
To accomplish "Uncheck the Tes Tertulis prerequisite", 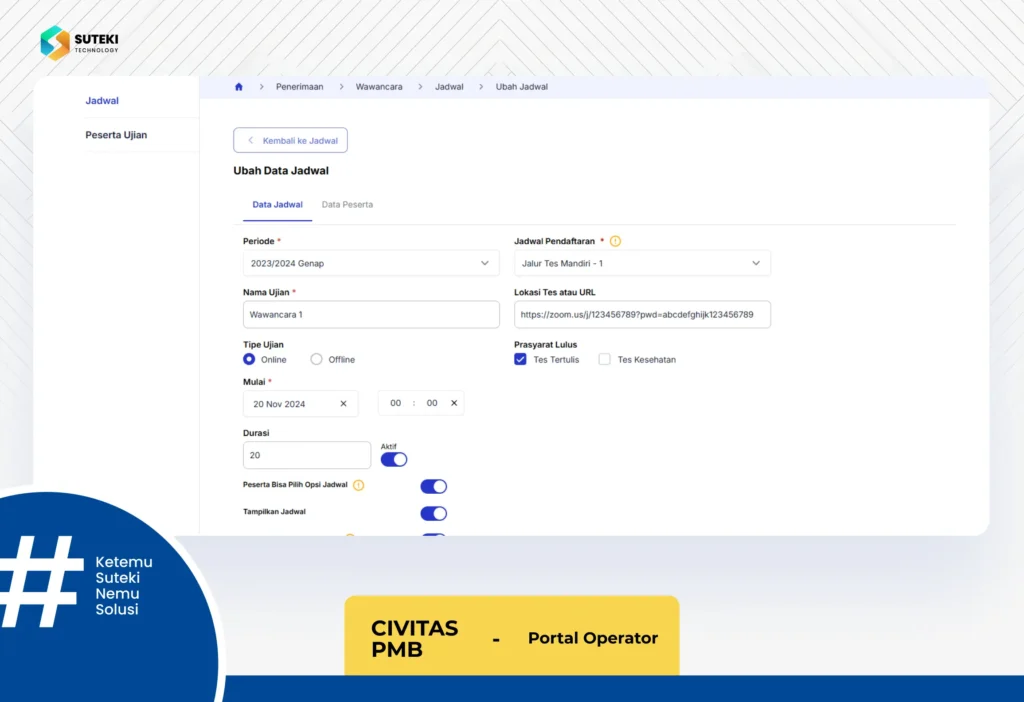I will tap(520, 359).
